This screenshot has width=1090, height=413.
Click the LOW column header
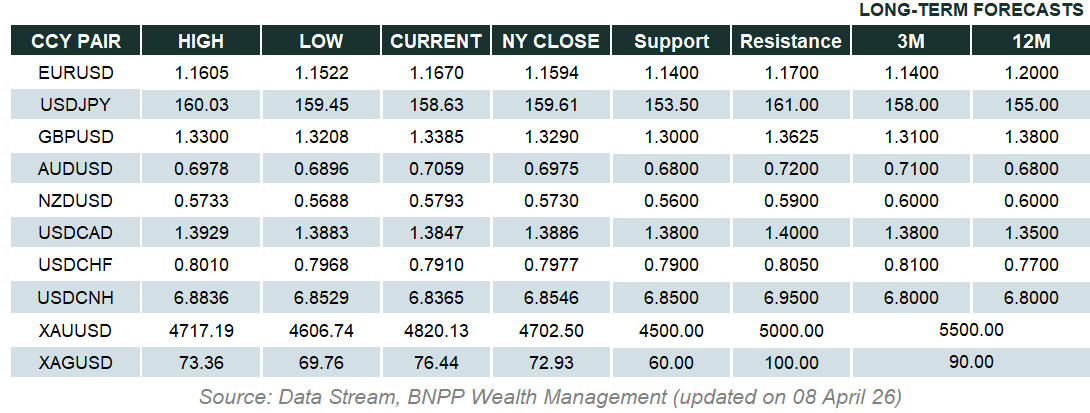point(321,41)
